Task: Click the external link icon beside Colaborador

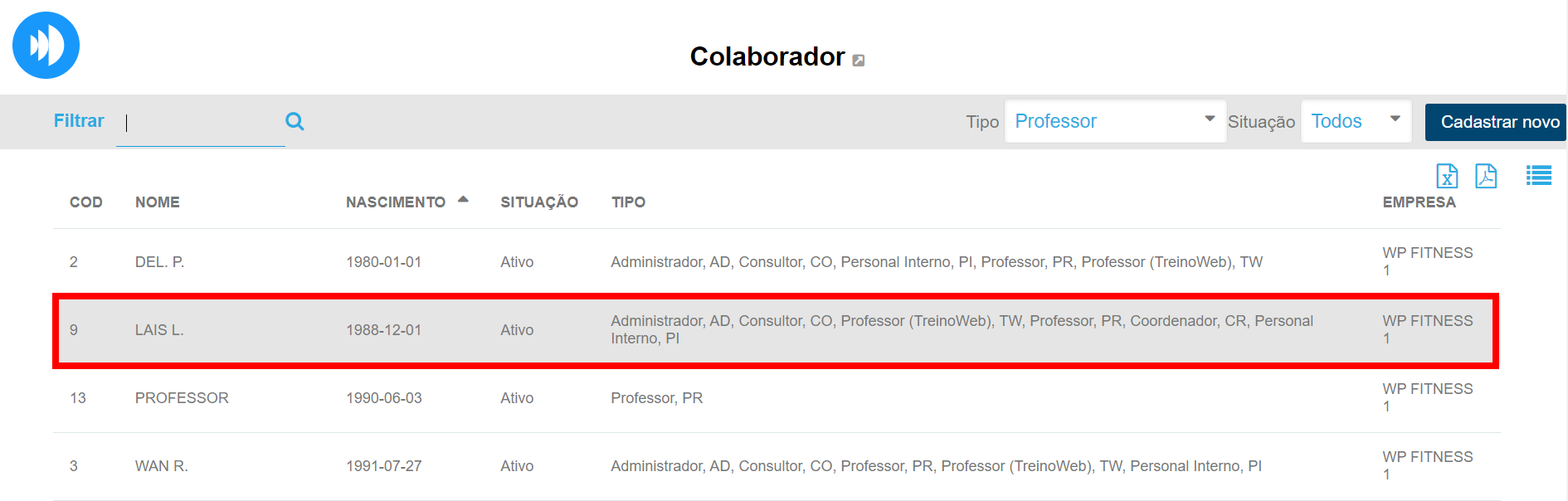Action: [x=859, y=60]
